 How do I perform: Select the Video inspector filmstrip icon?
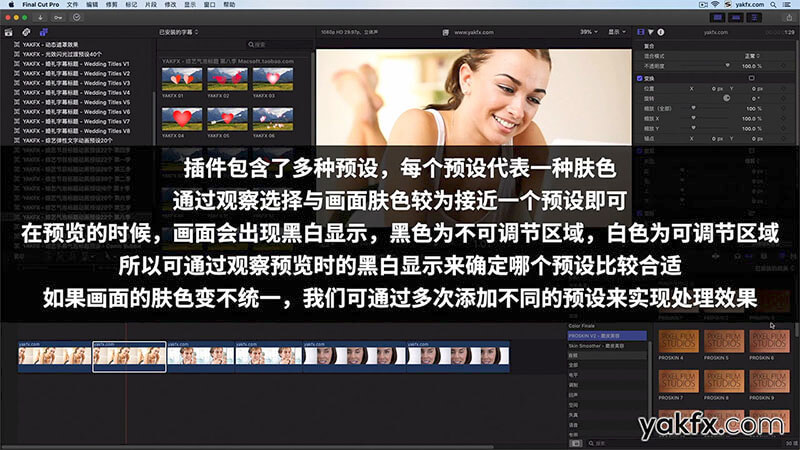(641, 32)
